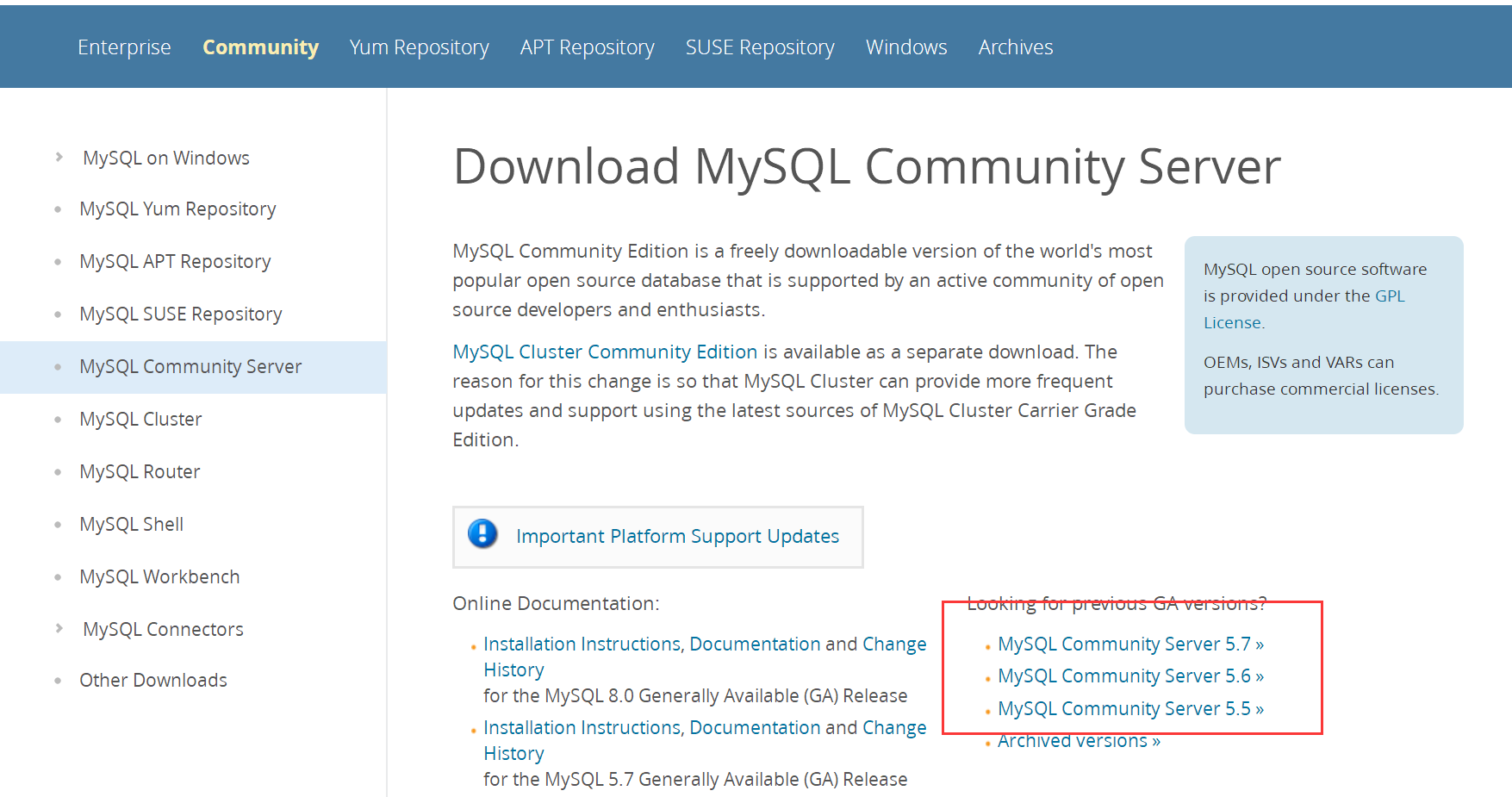The image size is (1512, 797).
Task: Open the GPL License link
Action: coord(1390,296)
